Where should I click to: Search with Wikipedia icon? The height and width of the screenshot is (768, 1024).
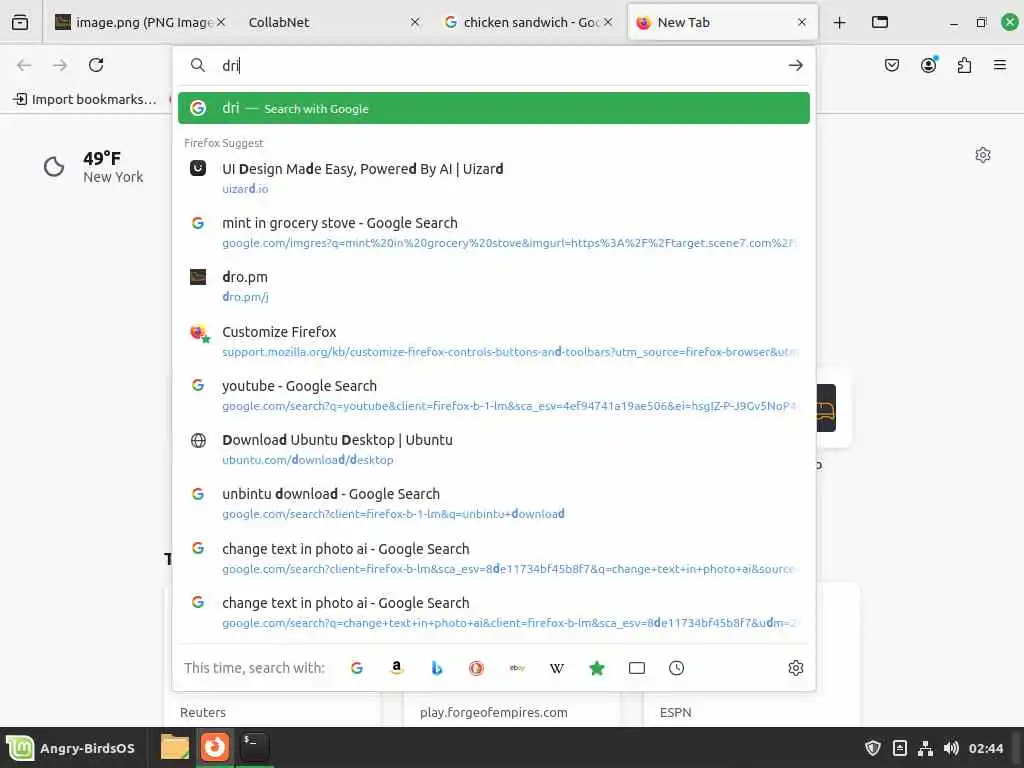[x=556, y=667]
